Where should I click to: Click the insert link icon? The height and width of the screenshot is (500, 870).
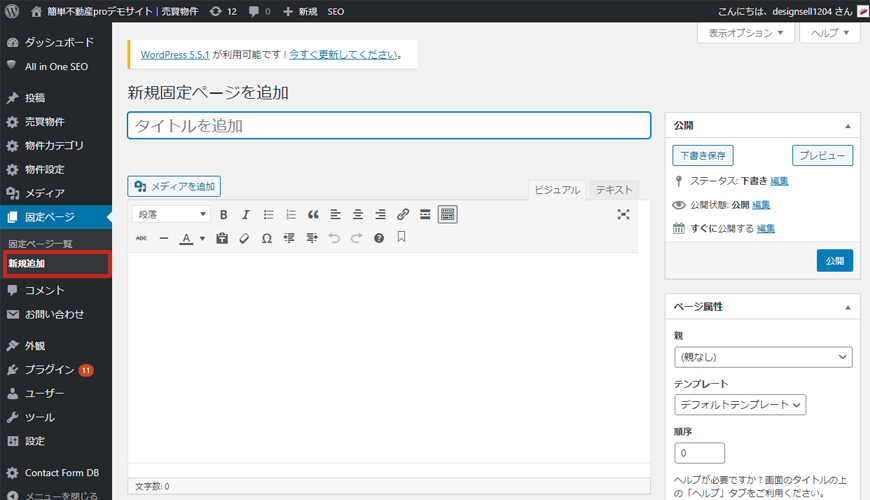pos(403,214)
